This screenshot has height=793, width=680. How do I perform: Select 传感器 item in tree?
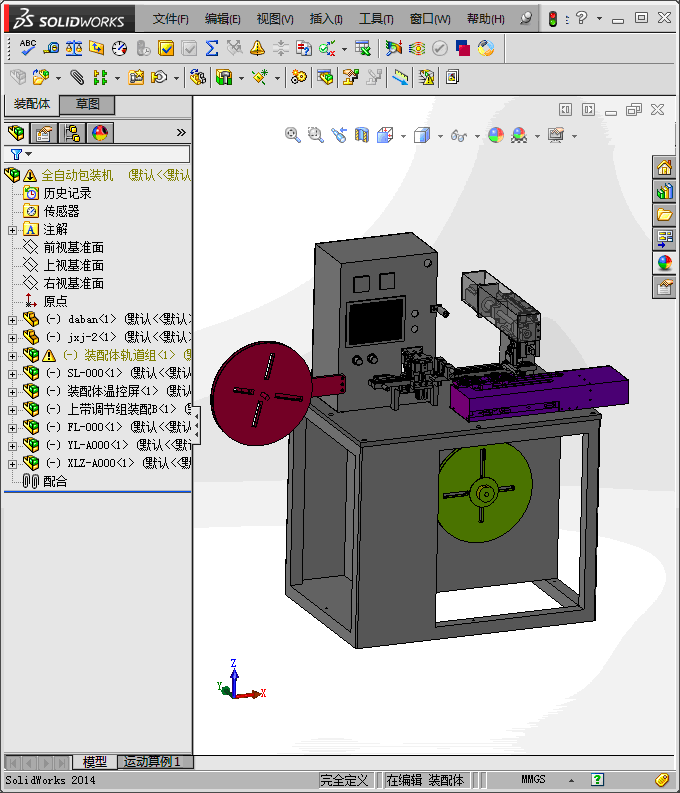(62, 211)
